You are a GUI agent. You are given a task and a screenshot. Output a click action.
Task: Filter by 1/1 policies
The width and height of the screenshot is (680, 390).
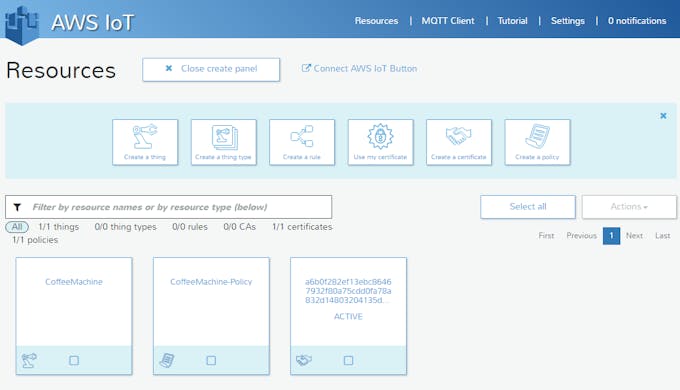tap(35, 240)
